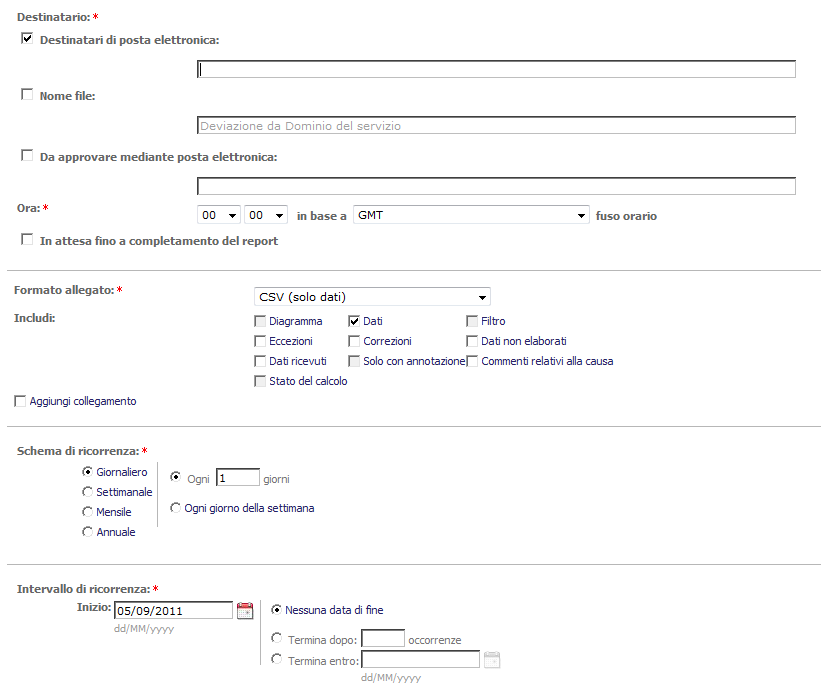Click the Inizio start date field
The height and width of the screenshot is (687, 821).
[172, 610]
